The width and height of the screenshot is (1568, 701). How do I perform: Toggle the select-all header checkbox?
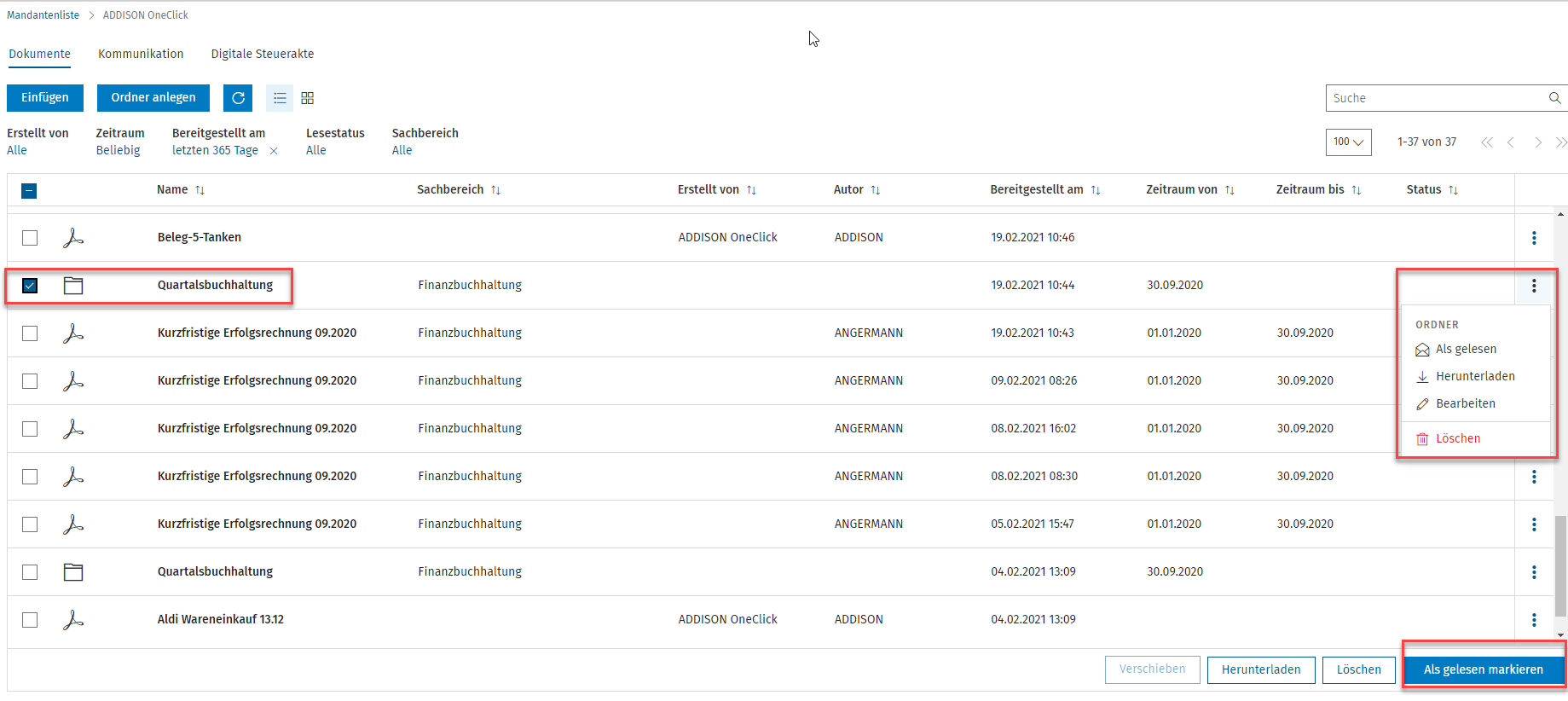(x=29, y=191)
